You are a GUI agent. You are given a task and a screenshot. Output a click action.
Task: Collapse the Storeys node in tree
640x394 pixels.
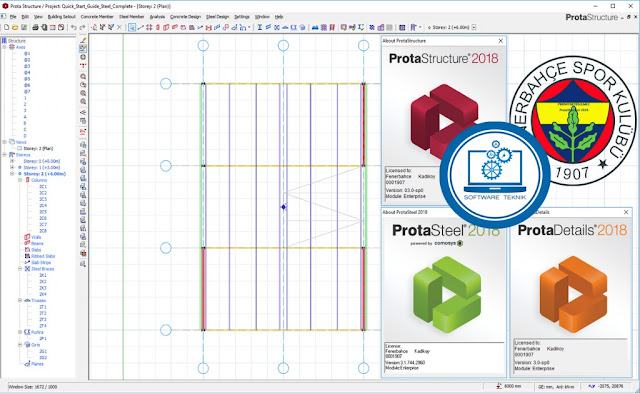tap(4, 155)
